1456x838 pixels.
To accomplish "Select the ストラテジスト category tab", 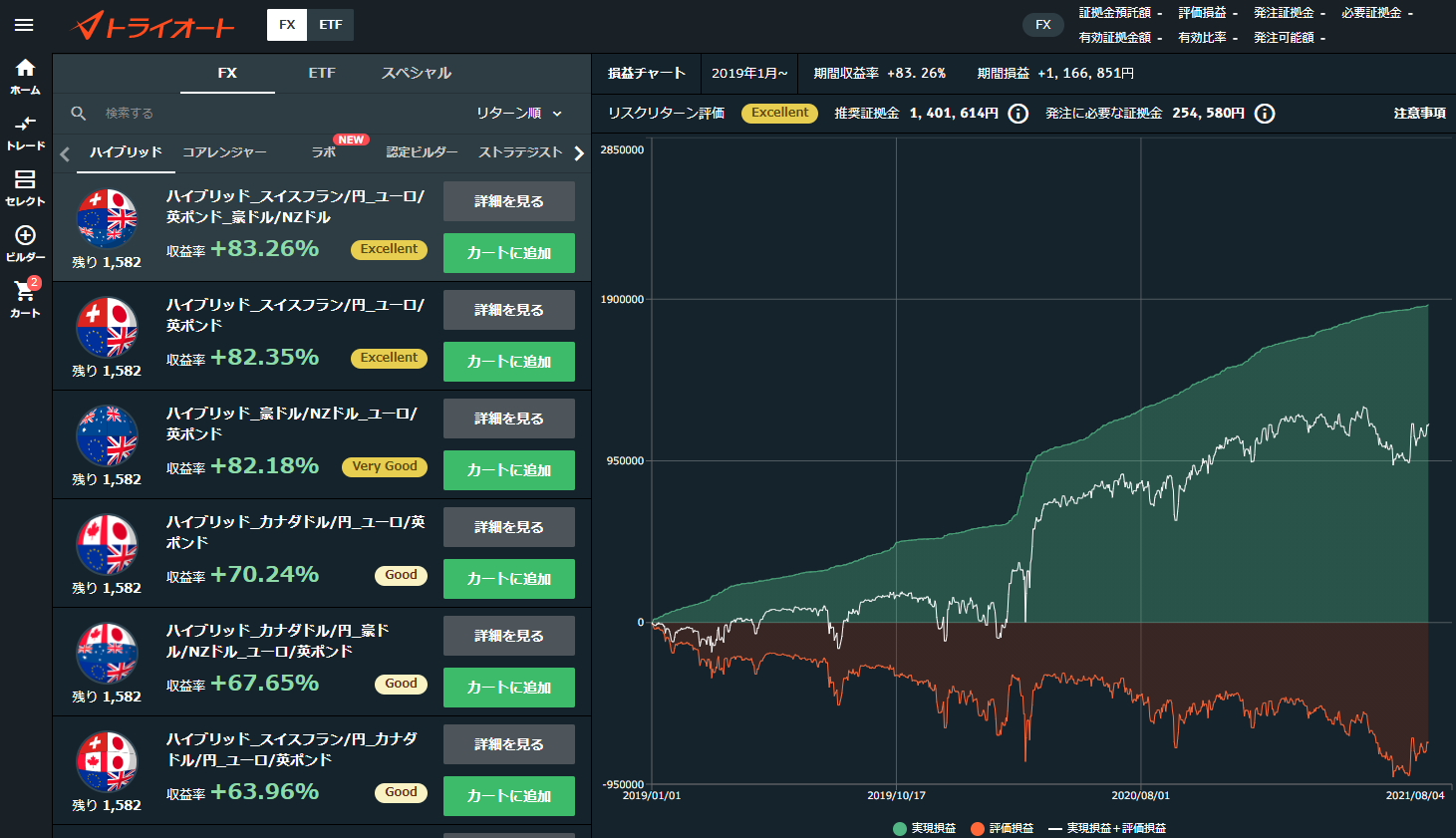I will 520,152.
